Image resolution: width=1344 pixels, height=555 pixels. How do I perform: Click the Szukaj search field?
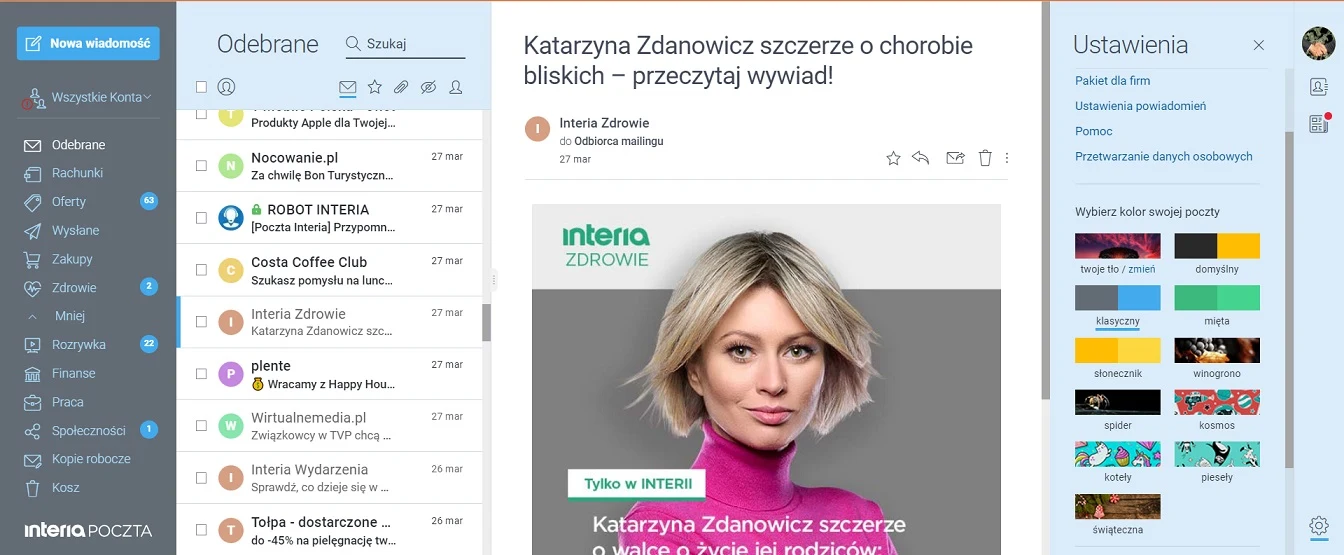(405, 44)
